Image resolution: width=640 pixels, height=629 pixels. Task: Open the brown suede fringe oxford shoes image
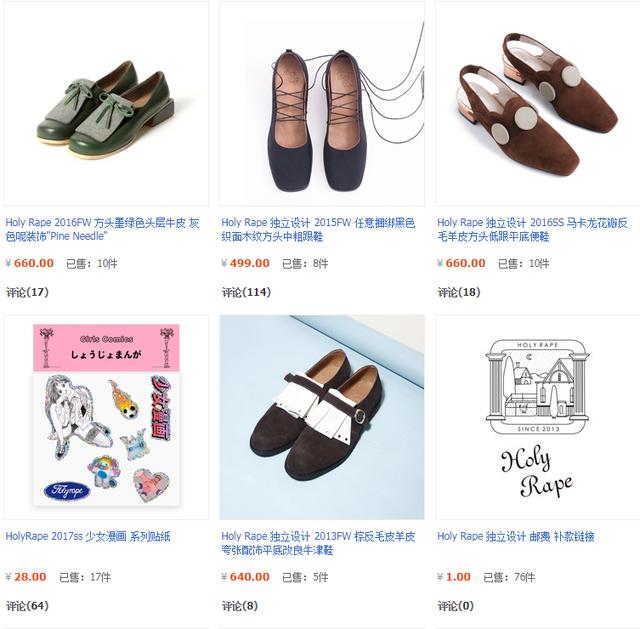pos(322,417)
